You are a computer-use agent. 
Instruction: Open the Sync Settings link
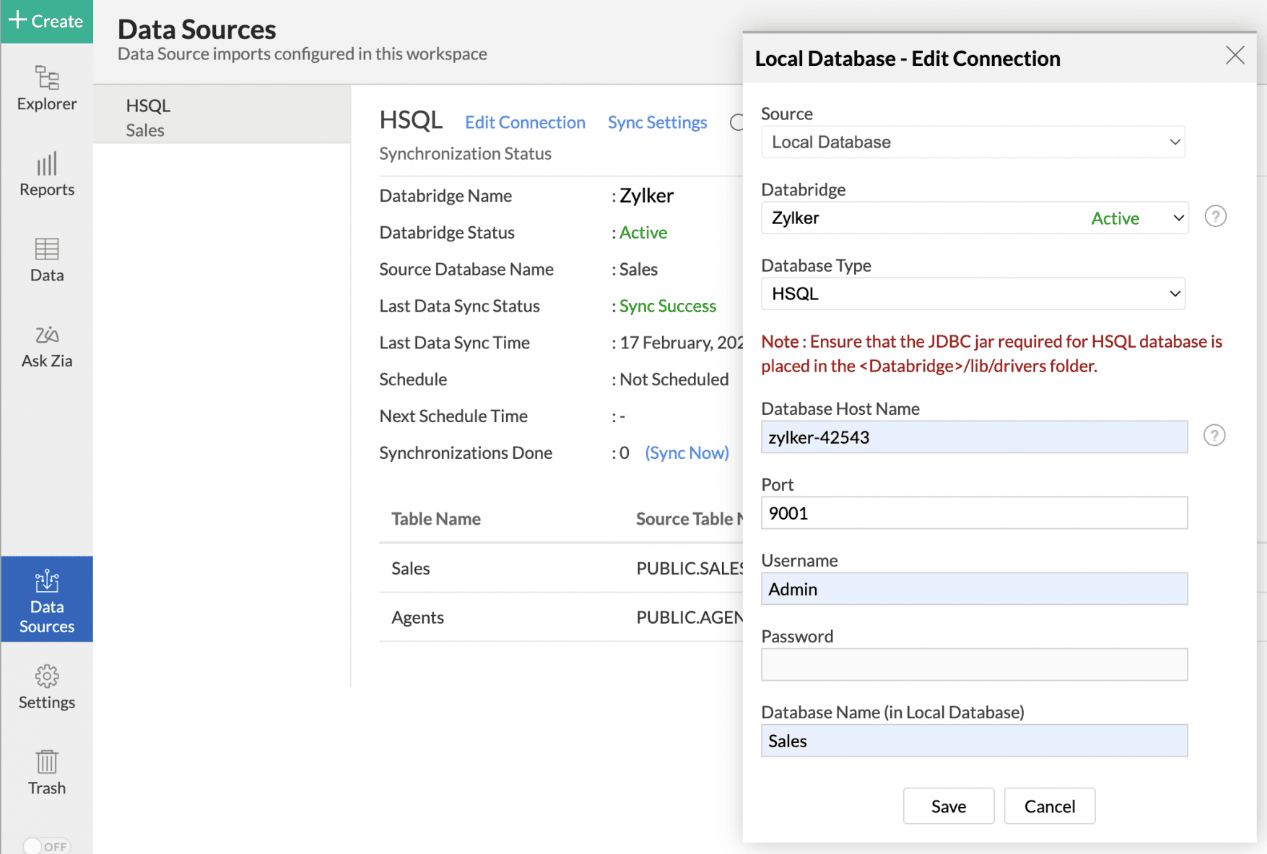[x=657, y=122]
